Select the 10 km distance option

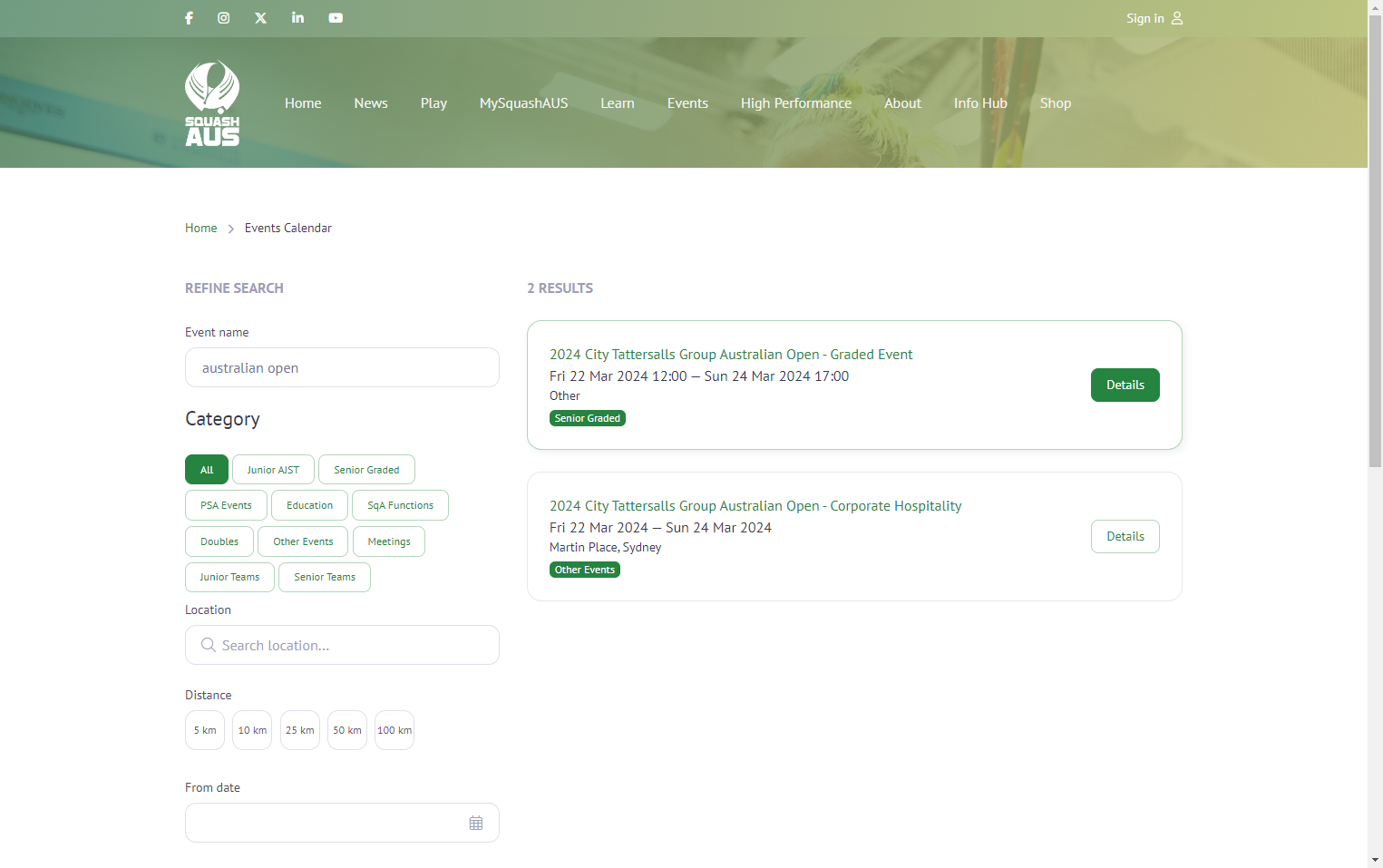click(x=252, y=730)
